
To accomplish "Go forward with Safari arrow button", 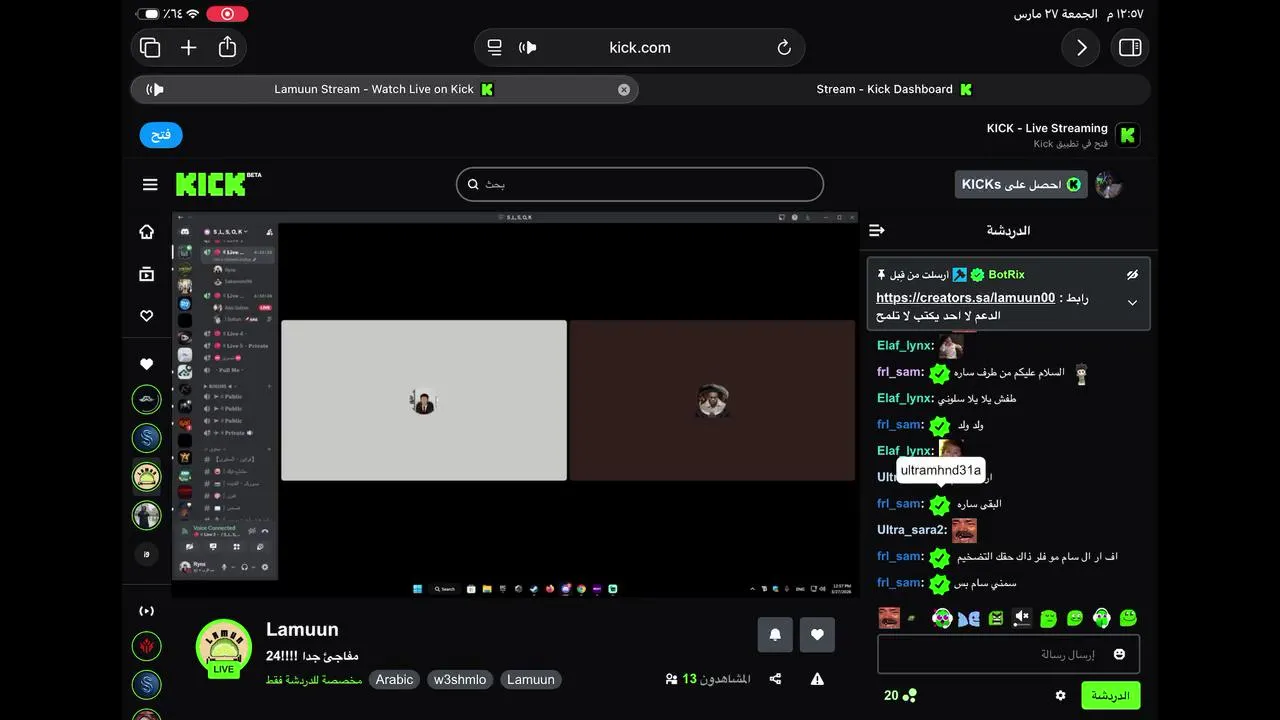I will point(1081,47).
